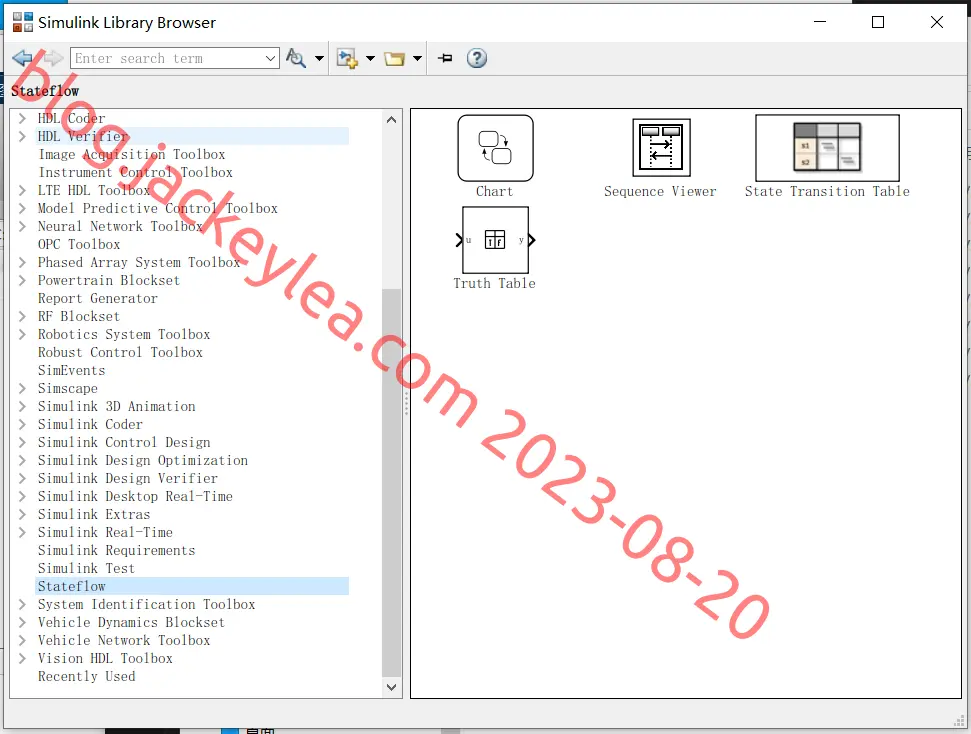Screen dimensions: 971x734
Task: Click the tree scroll up arrow
Action: click(x=391, y=120)
